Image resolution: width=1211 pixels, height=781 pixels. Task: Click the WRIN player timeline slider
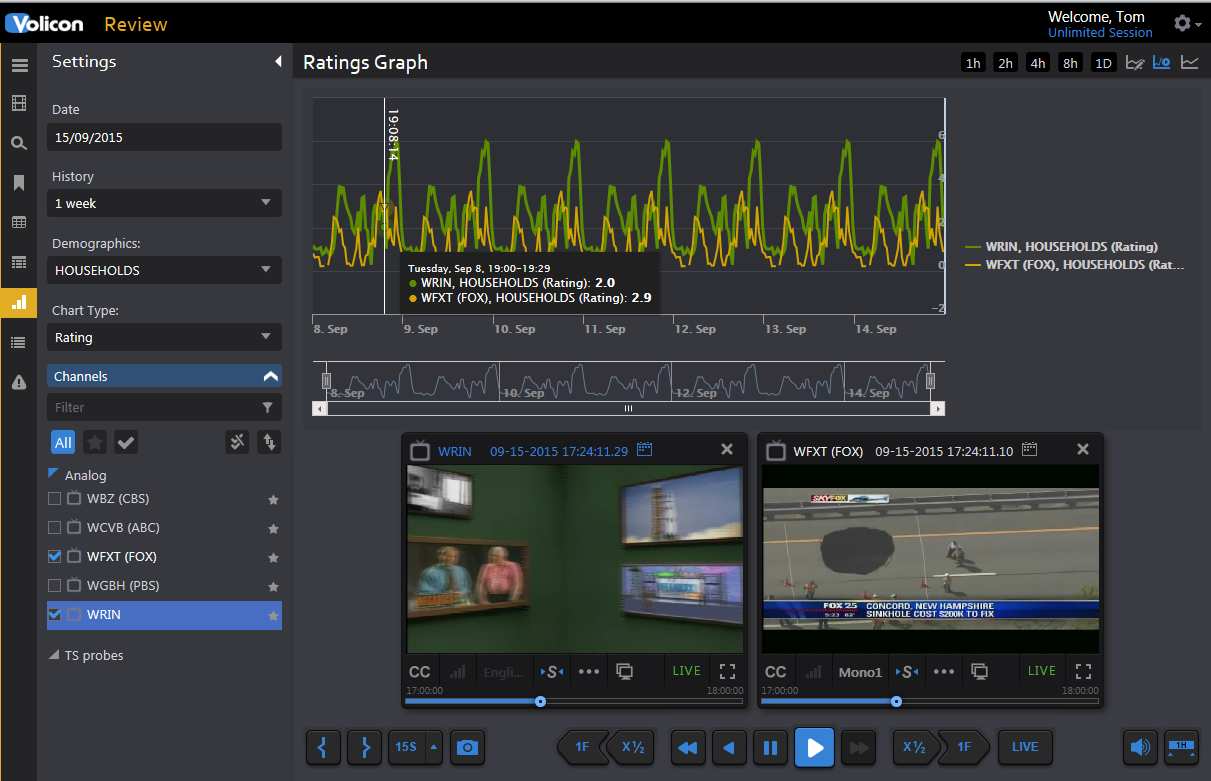click(x=540, y=702)
